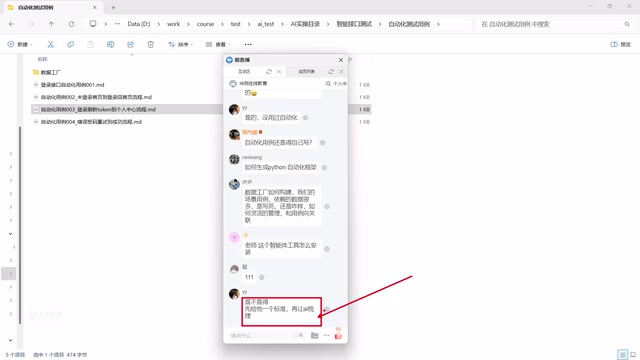Screen dimensions: 640x360
Task: Open the chevron after course breadcrumb
Action: tap(222, 24)
